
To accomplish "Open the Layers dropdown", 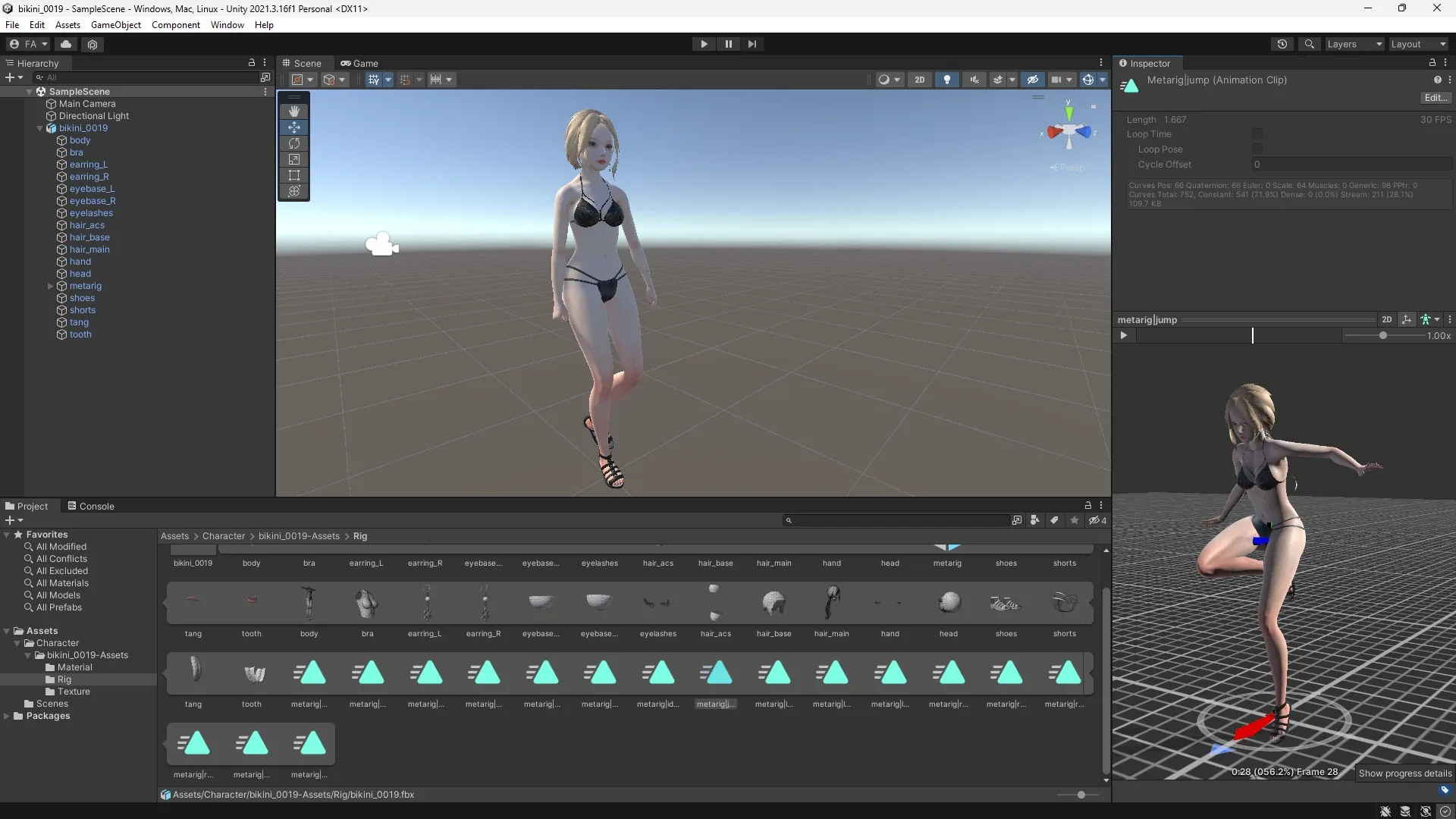I will click(1354, 44).
